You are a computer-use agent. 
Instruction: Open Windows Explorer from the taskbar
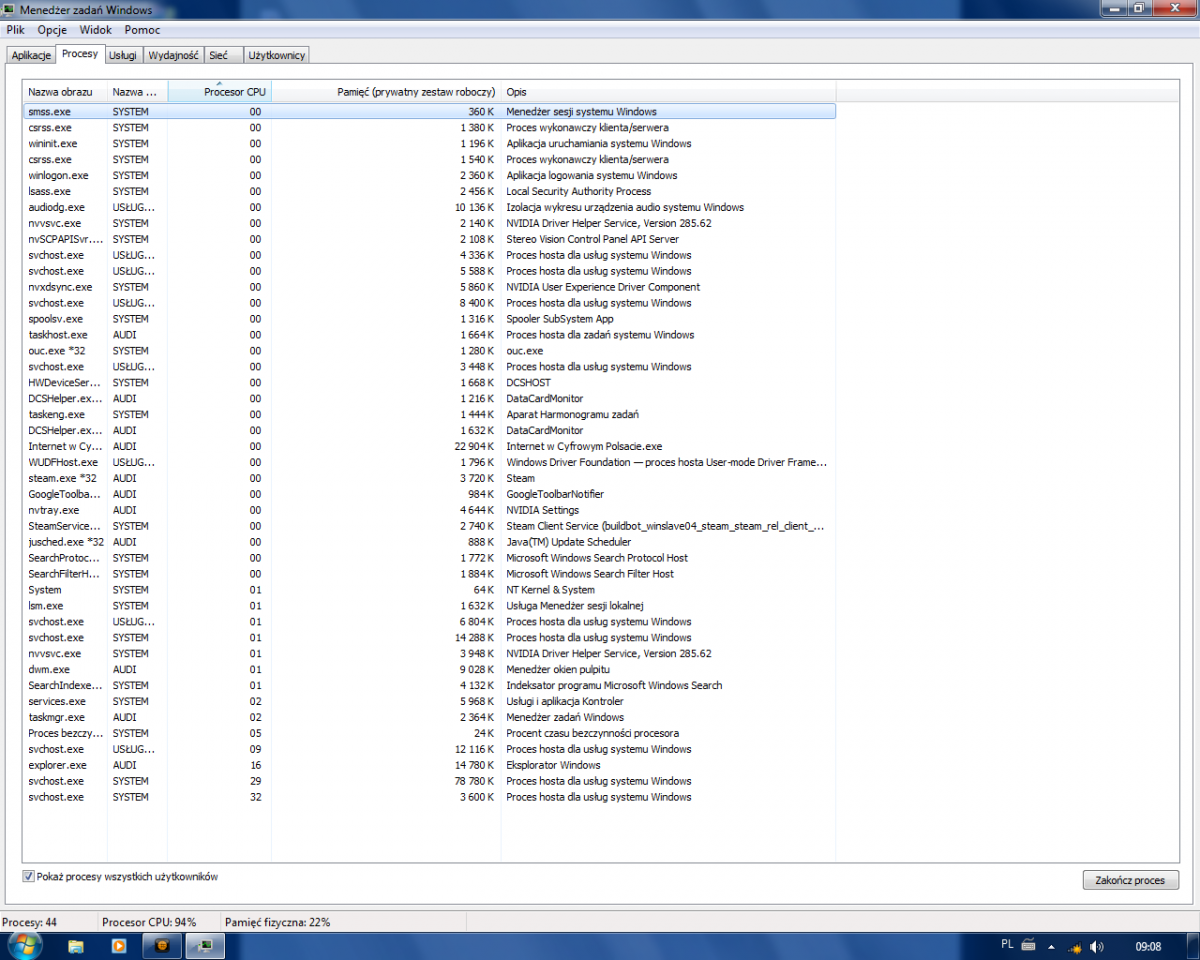[x=76, y=946]
